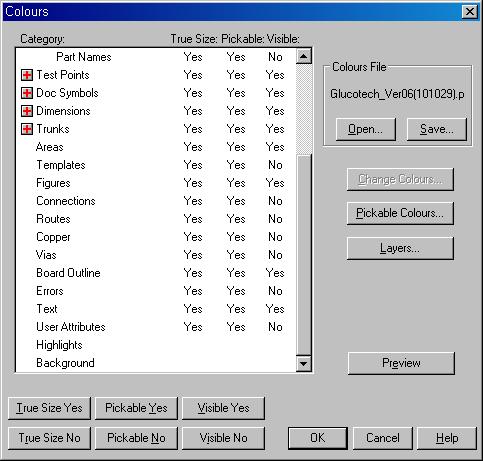Expand the Test Points category
This screenshot has width=483, height=461.
click(x=27, y=75)
